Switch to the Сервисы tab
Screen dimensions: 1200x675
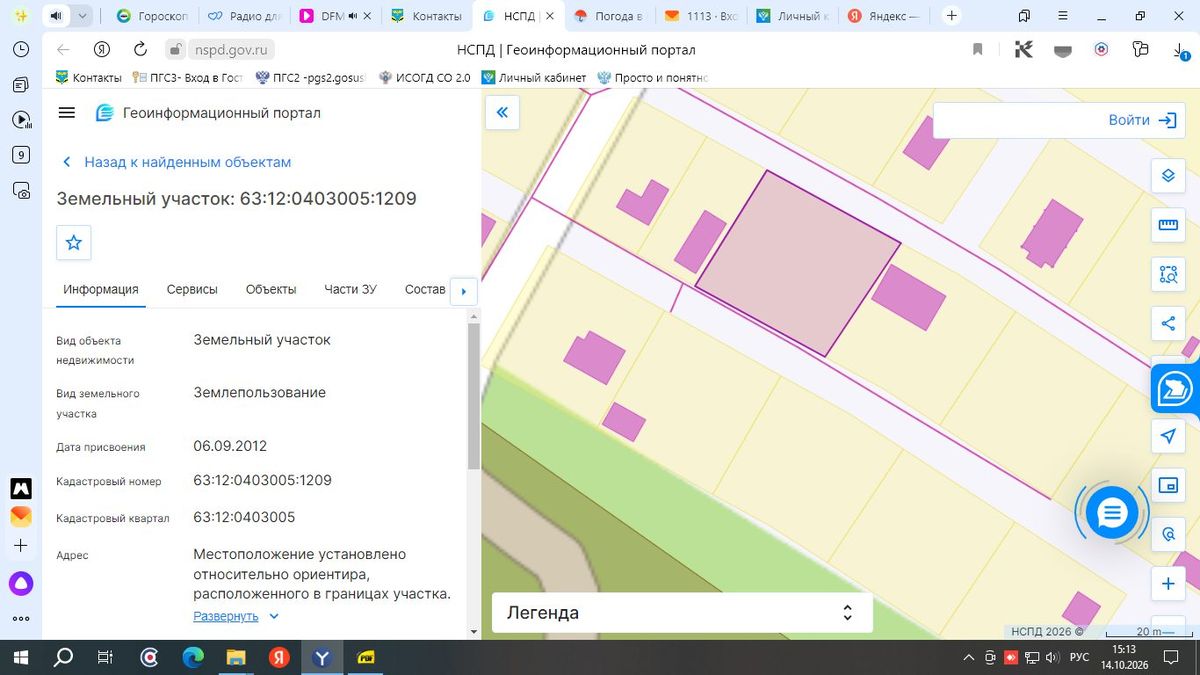(x=192, y=289)
